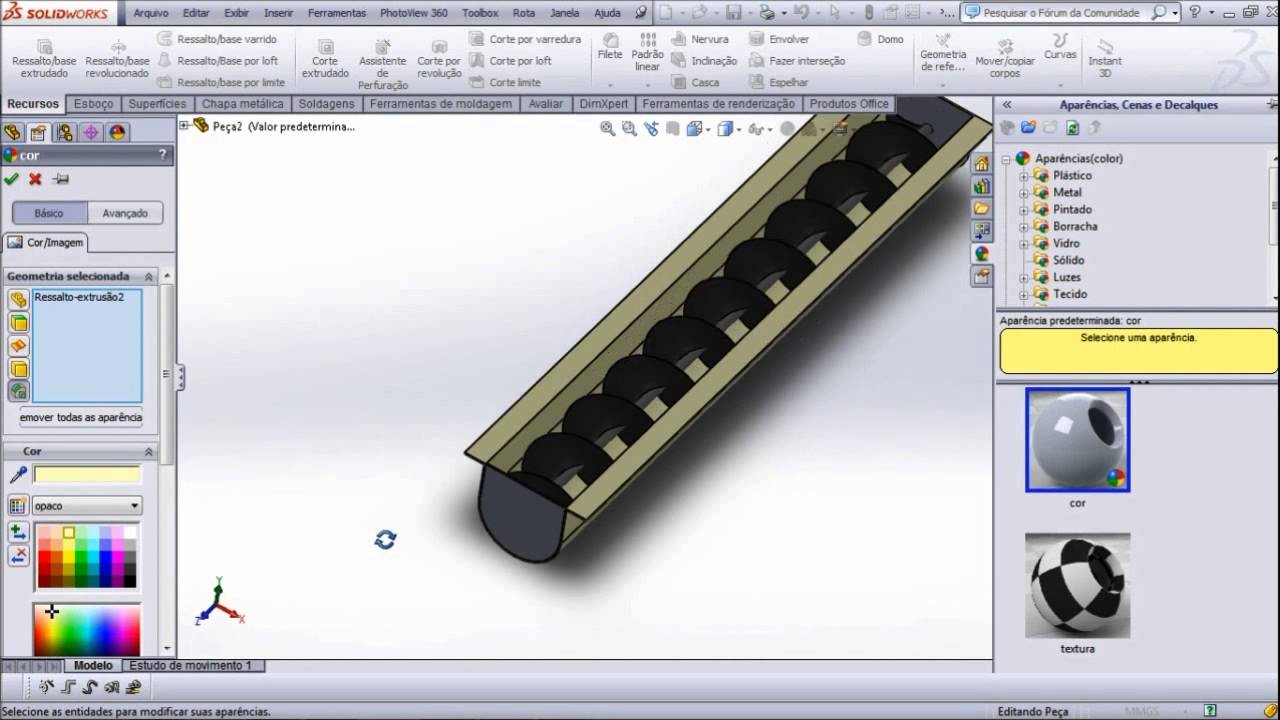The width and height of the screenshot is (1280, 720).
Task: Open the Ferramentas menu
Action: pos(337,13)
